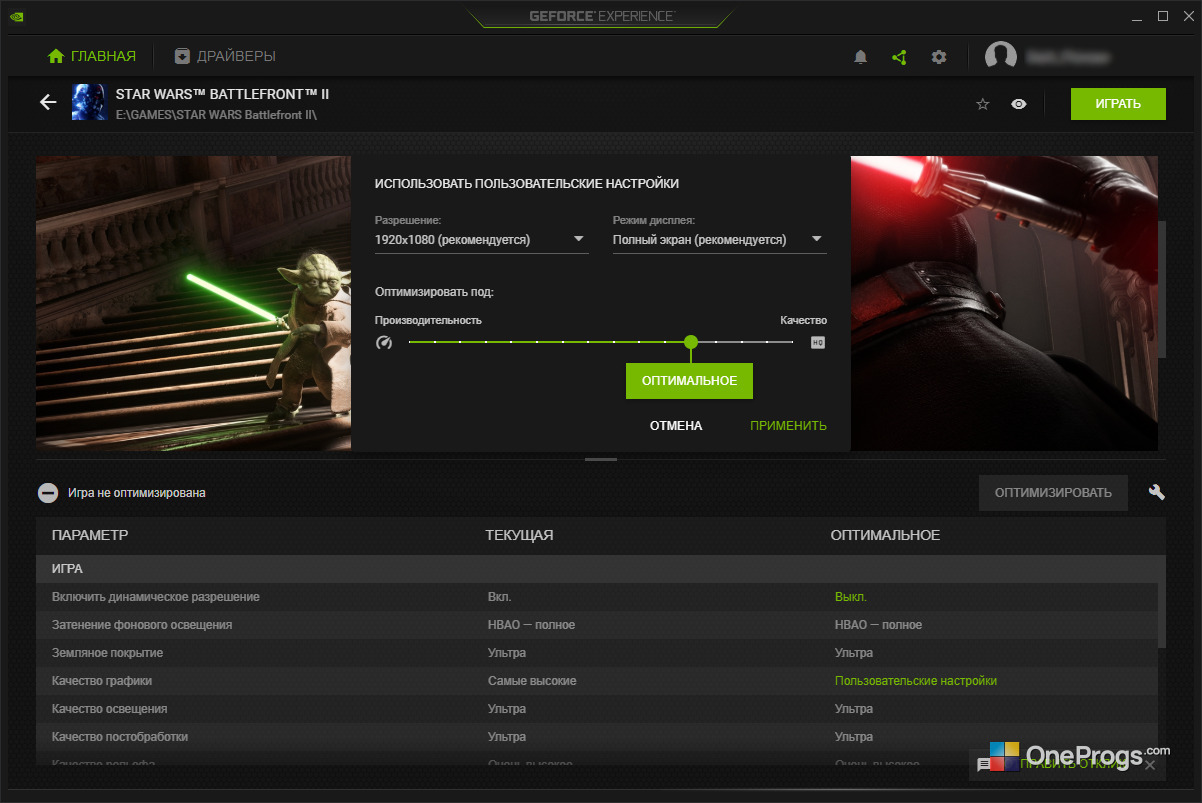
Task: Close the feedback prompt with the X
Action: (x=1150, y=765)
